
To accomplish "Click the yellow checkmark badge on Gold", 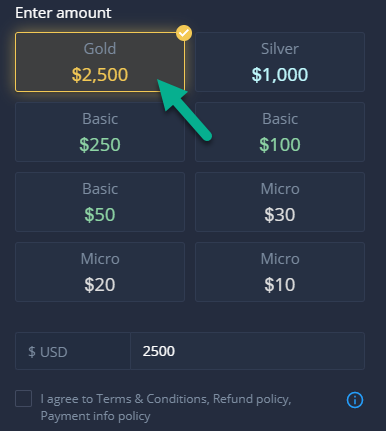I will click(x=184, y=33).
